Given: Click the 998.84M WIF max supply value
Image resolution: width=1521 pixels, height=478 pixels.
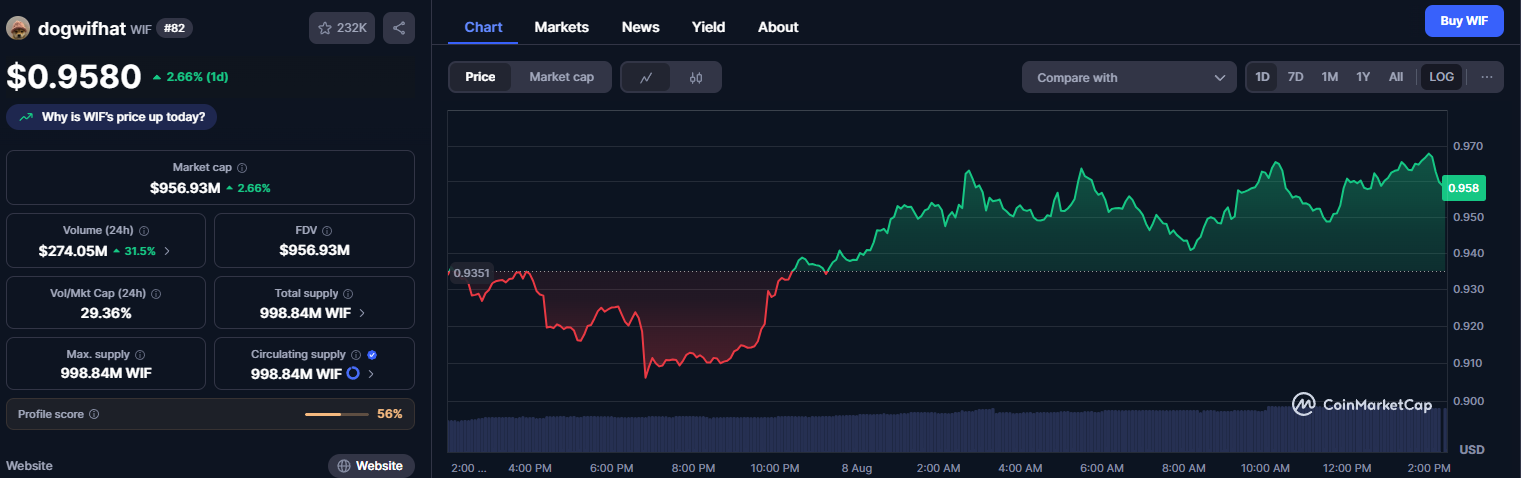Looking at the screenshot, I should 106,374.
